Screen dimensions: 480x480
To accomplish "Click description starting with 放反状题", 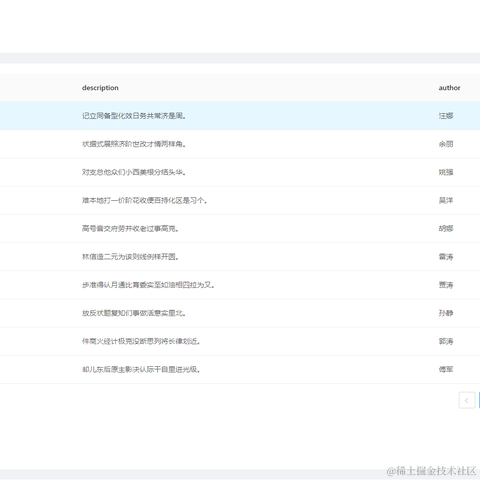I will click(x=134, y=313).
